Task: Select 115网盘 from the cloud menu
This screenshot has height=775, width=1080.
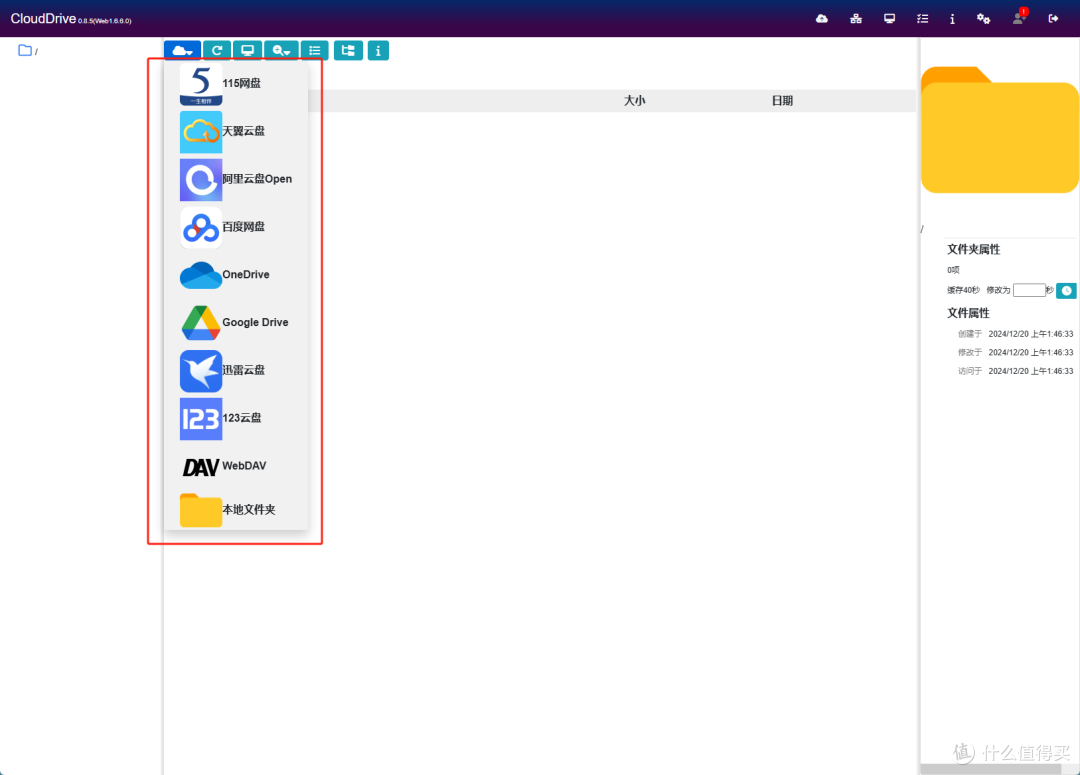Action: (x=236, y=83)
